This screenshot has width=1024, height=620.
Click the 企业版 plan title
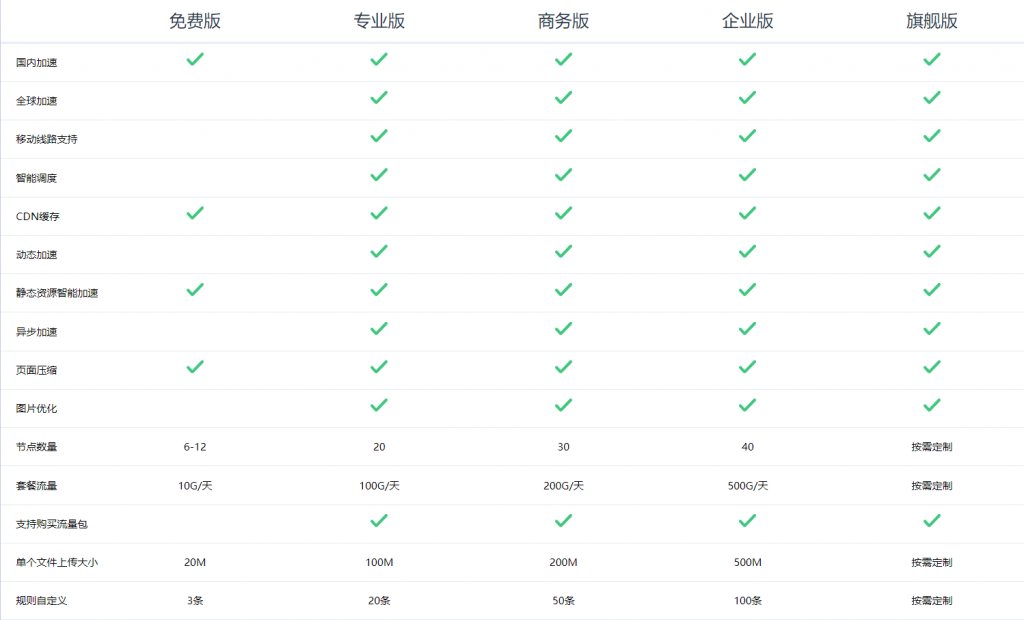[747, 21]
